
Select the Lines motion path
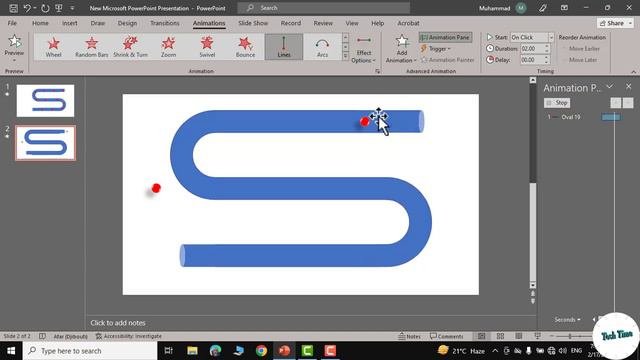284,47
